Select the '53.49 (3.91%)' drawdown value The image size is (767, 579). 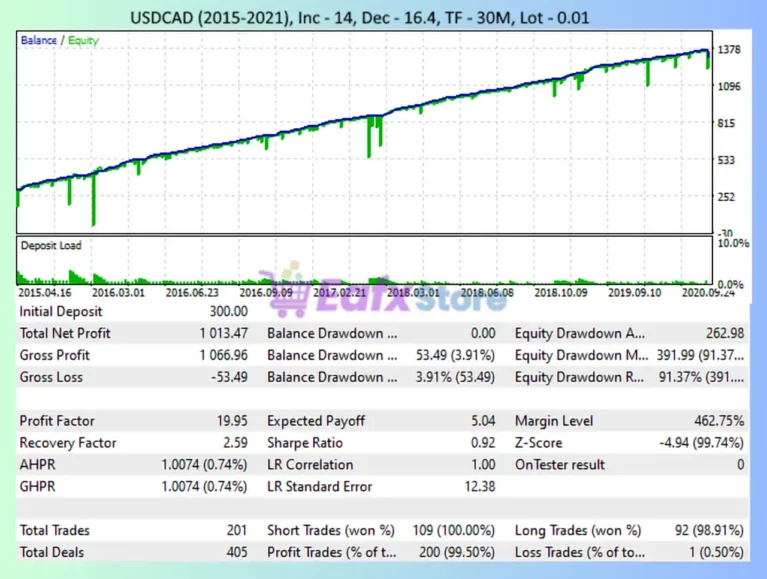pyautogui.click(x=455, y=356)
